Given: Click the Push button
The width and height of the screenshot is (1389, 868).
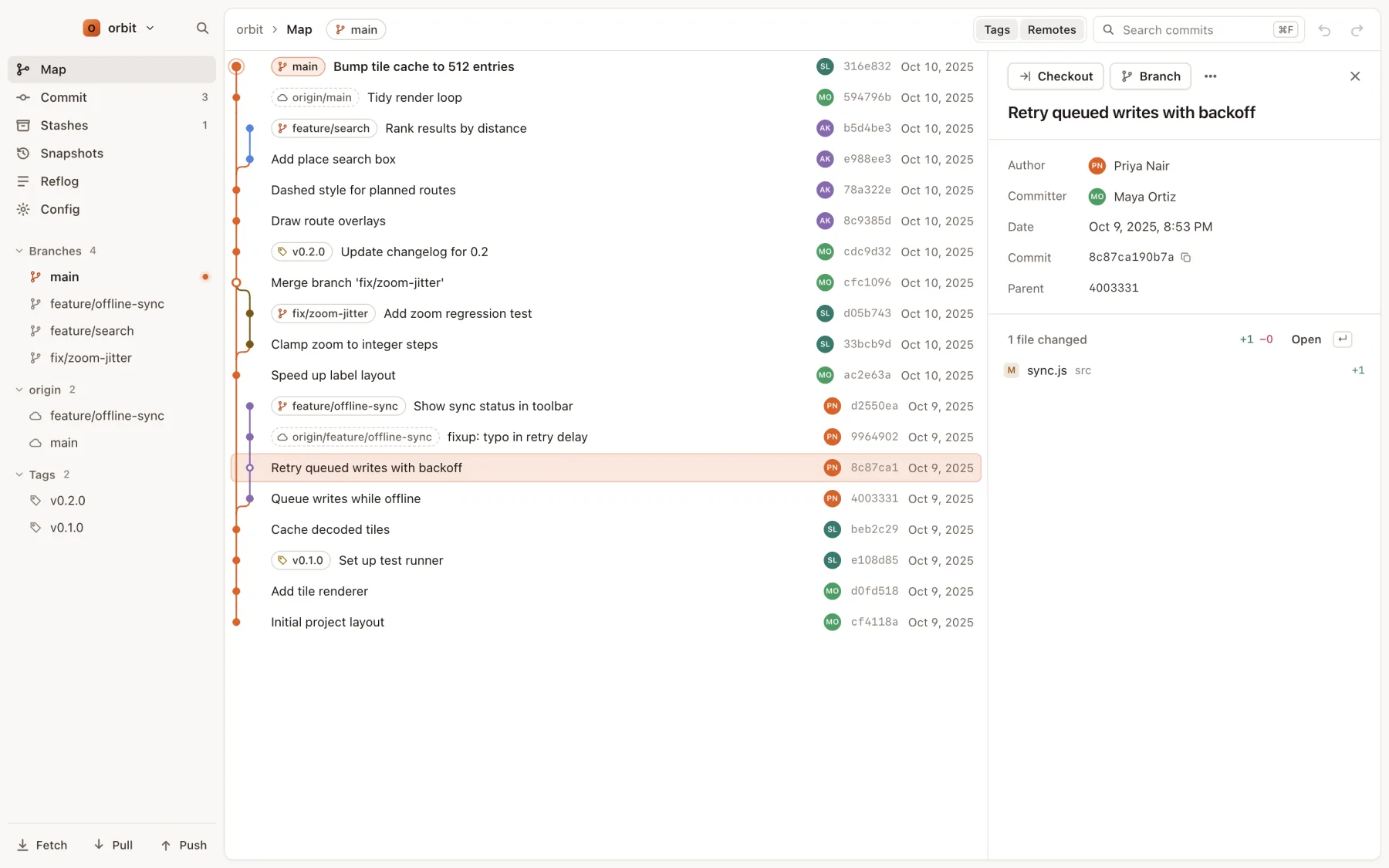Looking at the screenshot, I should click(184, 845).
